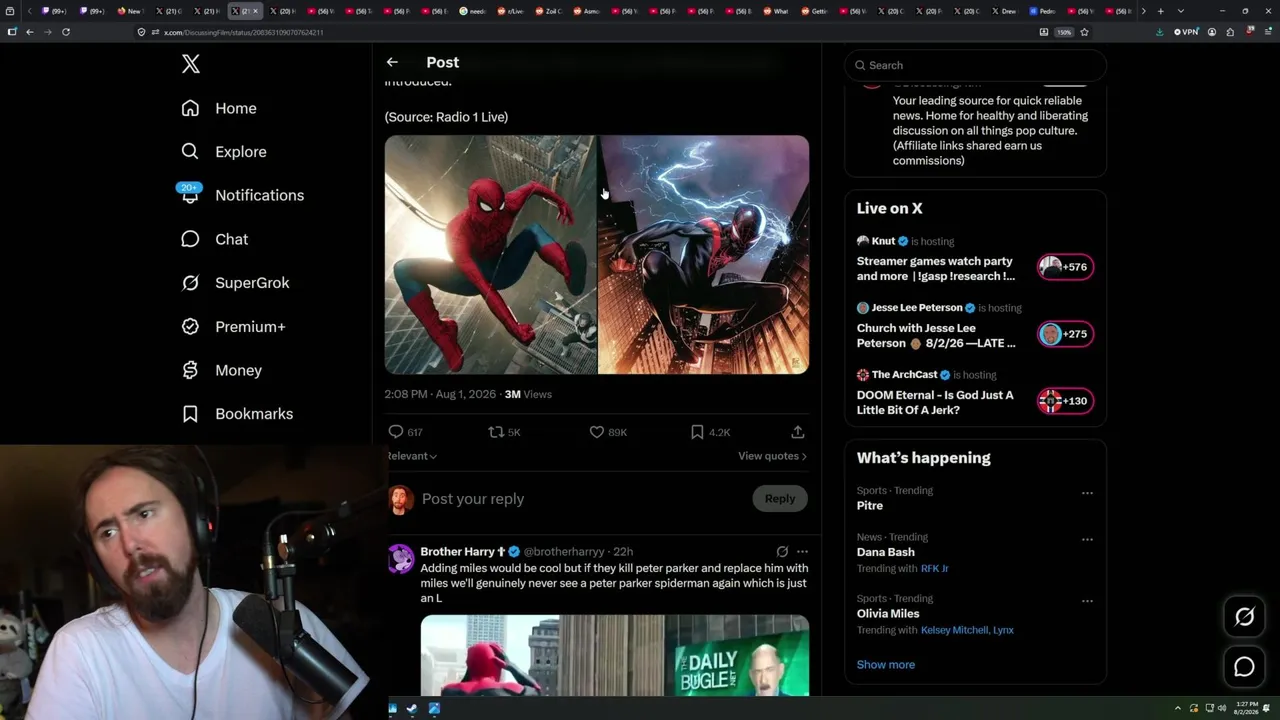The image size is (1280, 720).
Task: Click the browser back button
Action: 30,32
